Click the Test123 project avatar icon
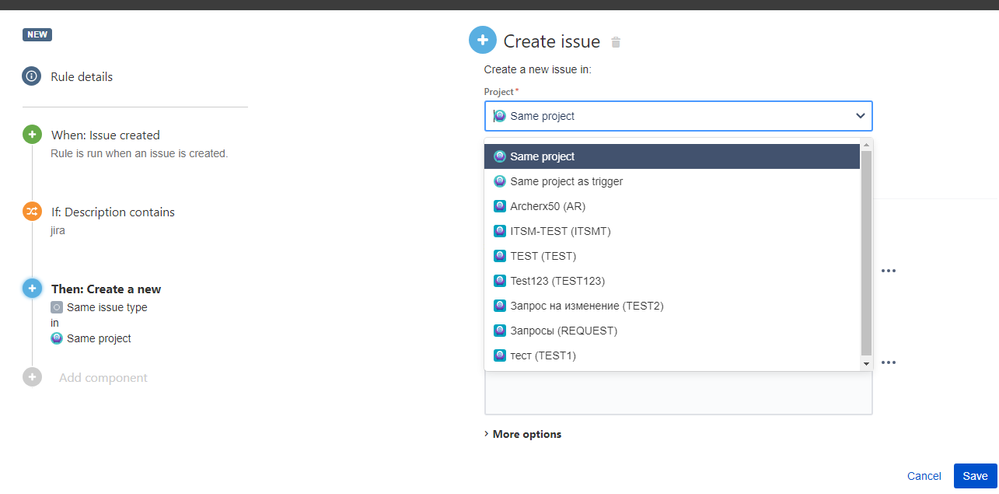 (500, 281)
